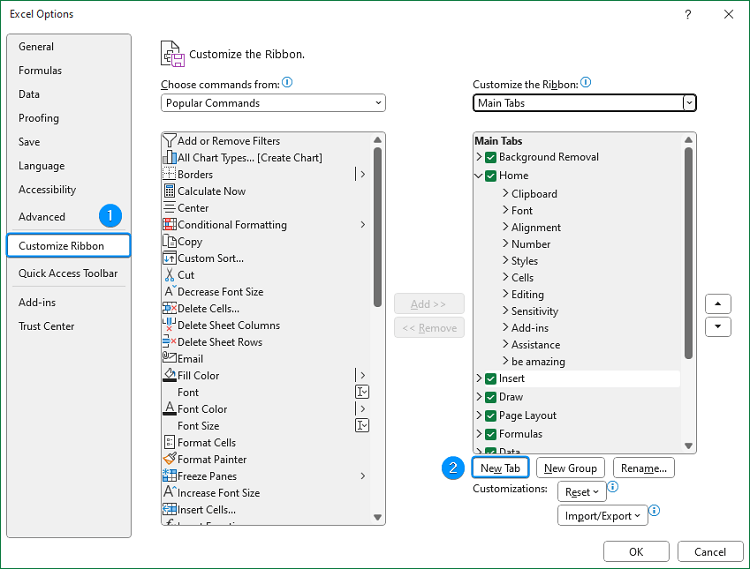Click the Calculate Now calculator icon

coord(169,191)
